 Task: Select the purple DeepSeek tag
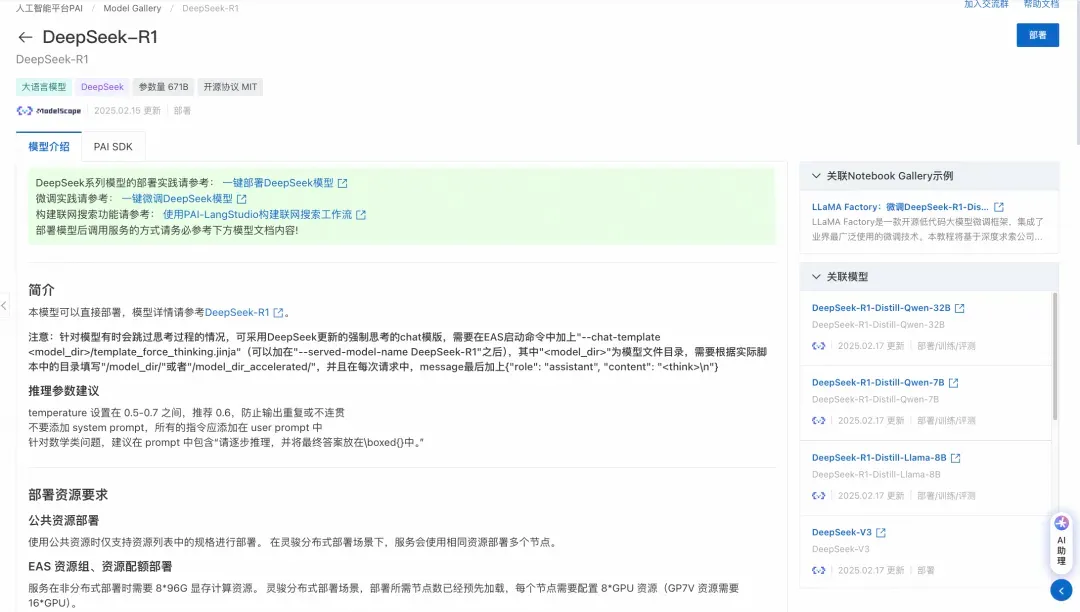click(x=102, y=87)
